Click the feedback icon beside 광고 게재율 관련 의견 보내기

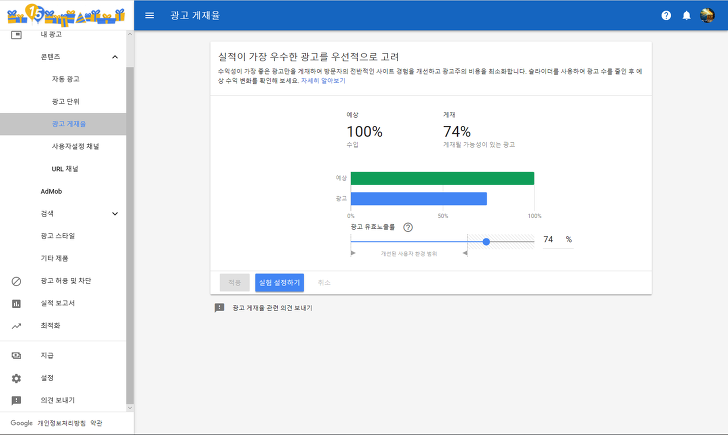[220, 308]
